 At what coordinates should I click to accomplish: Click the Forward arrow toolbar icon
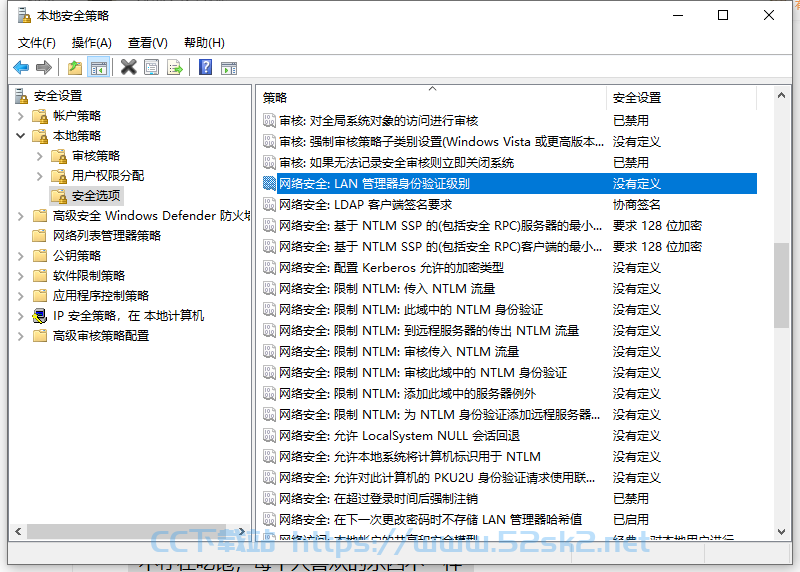44,67
